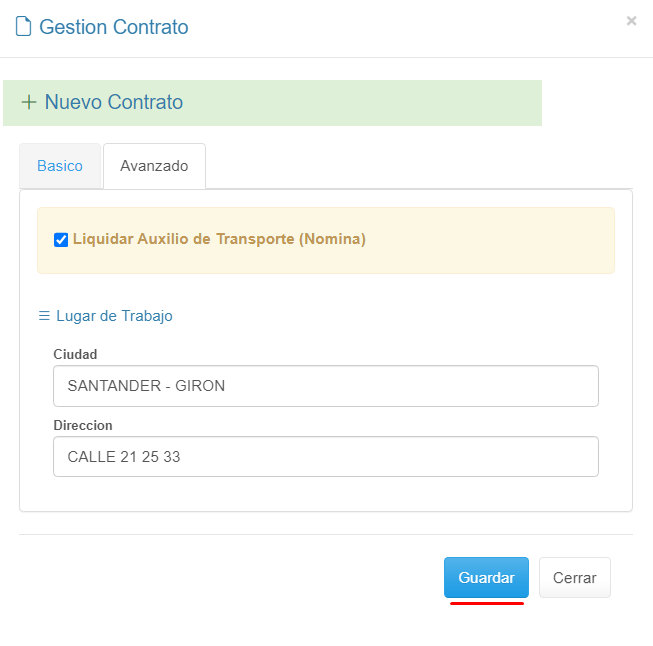Select the Avanzado tab
Screen dimensions: 653x646
click(x=154, y=166)
